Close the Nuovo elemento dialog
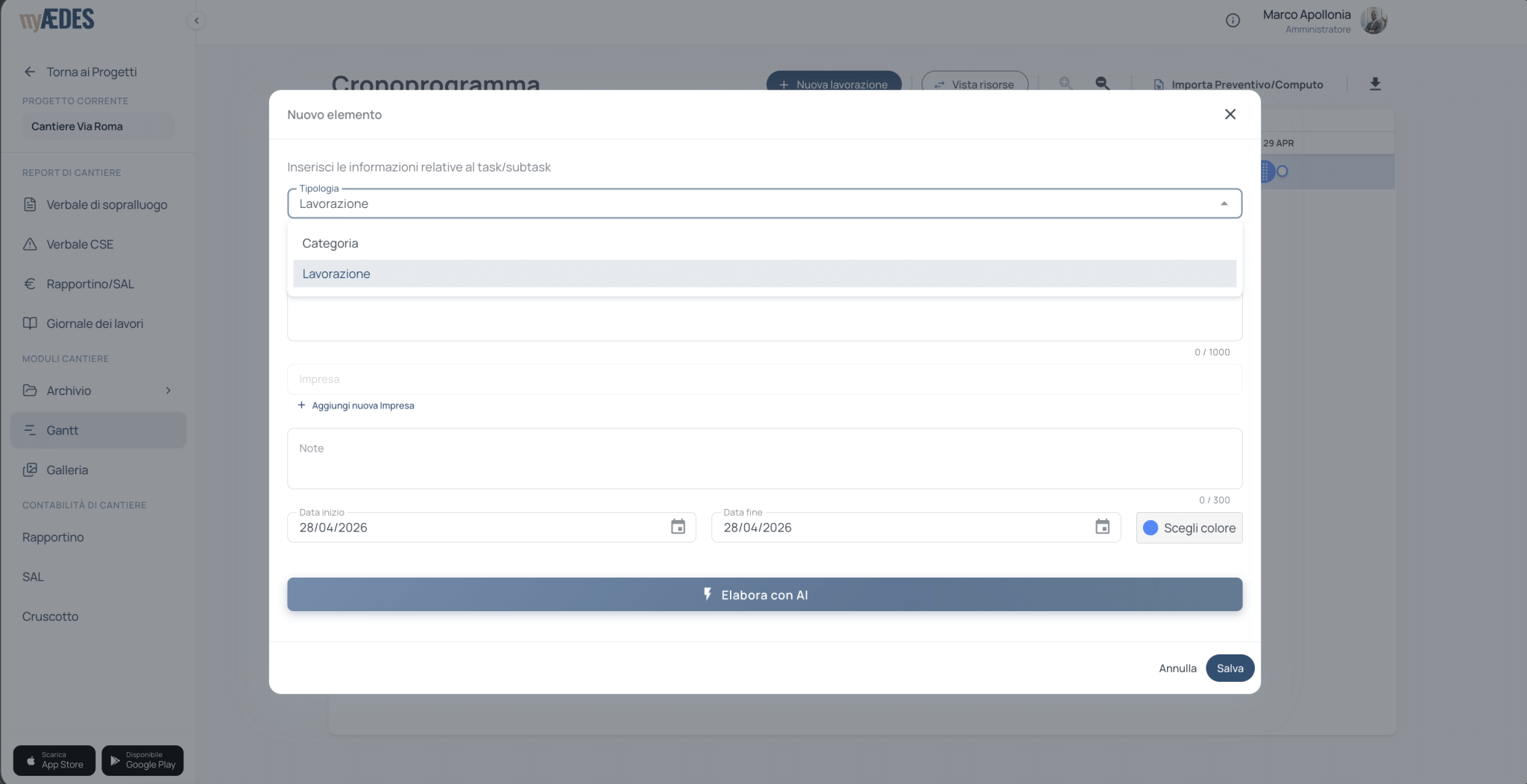 (x=1230, y=114)
